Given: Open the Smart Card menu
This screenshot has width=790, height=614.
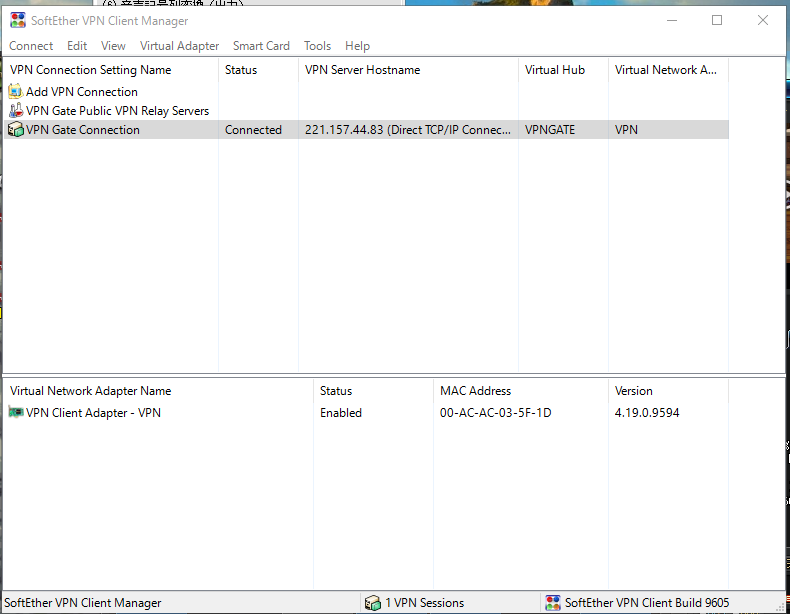Looking at the screenshot, I should point(261,46).
